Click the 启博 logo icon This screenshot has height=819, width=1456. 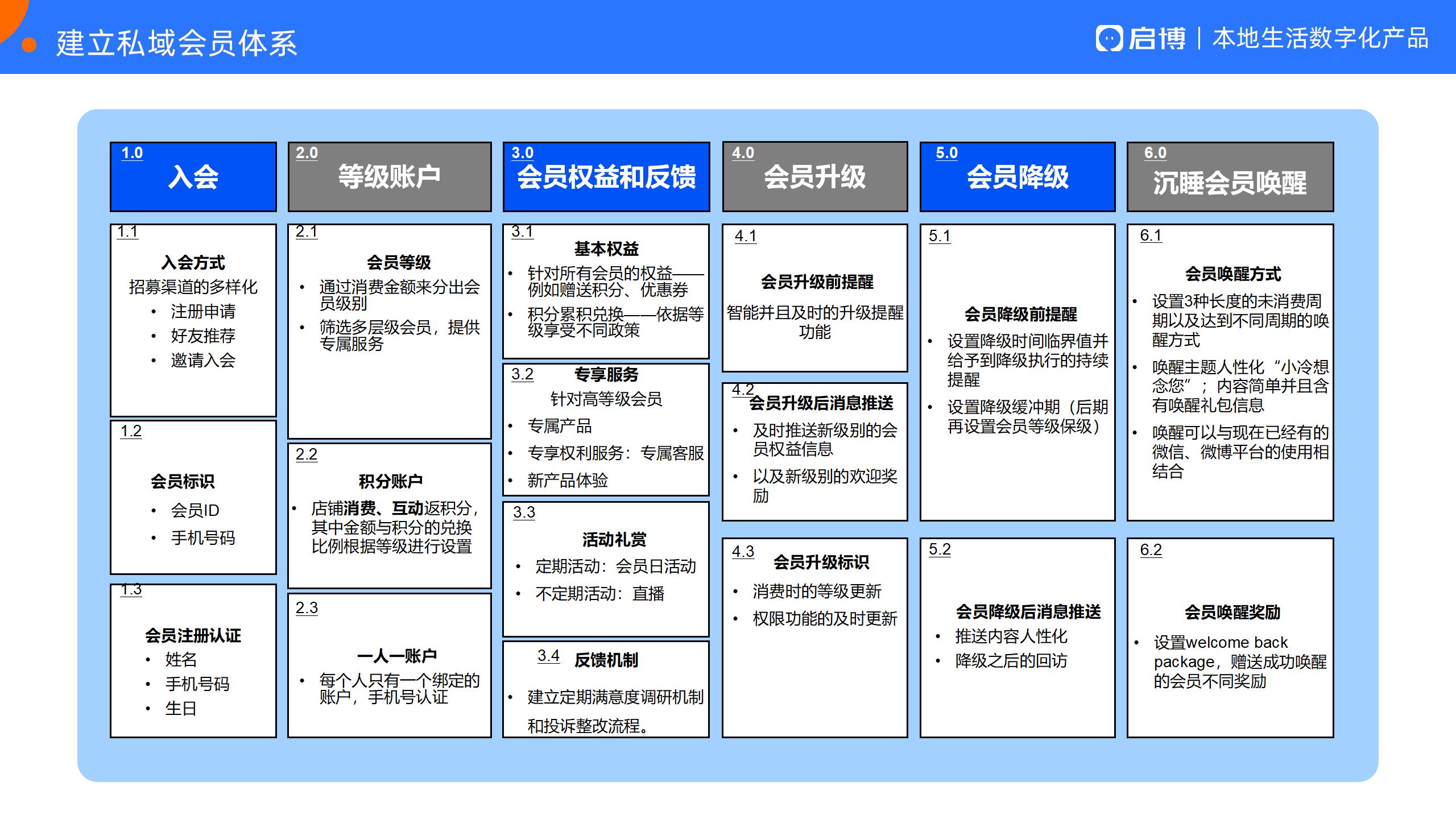click(x=1109, y=39)
